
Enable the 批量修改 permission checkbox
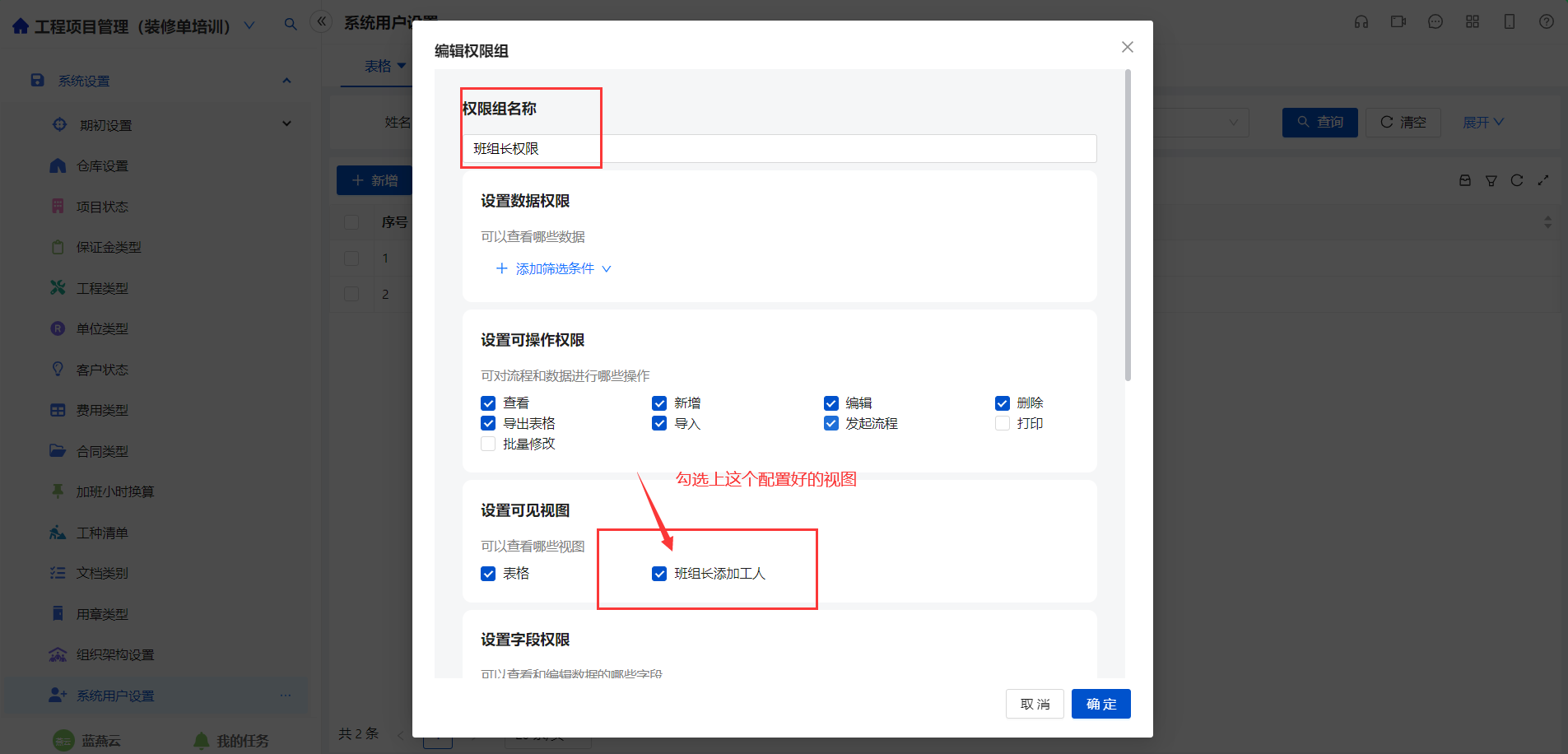point(488,444)
